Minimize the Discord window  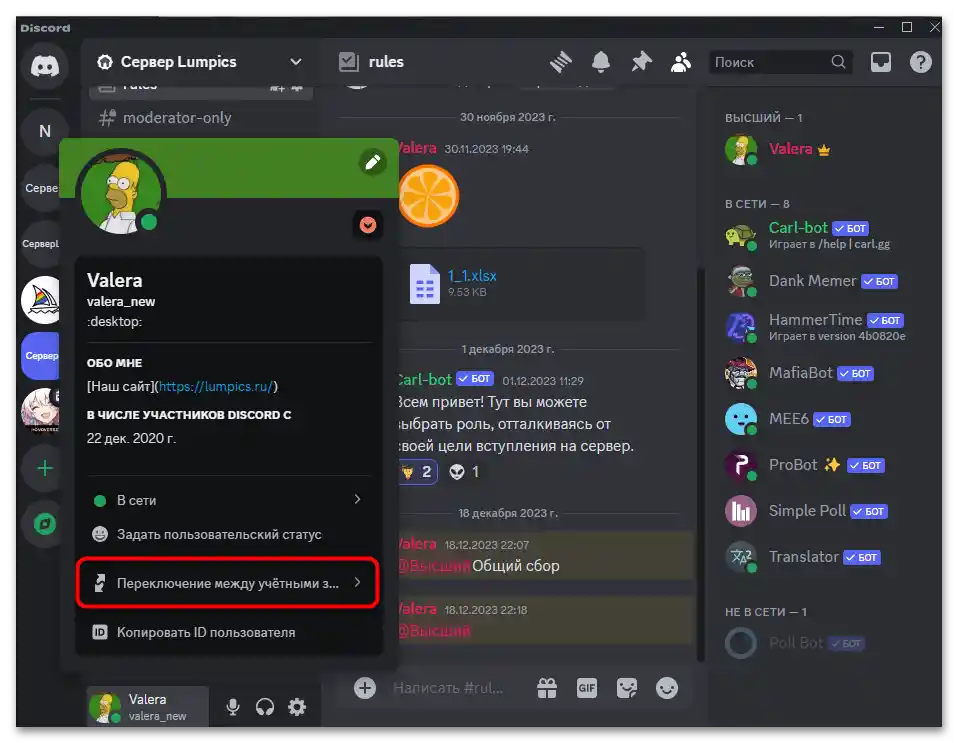(879, 27)
